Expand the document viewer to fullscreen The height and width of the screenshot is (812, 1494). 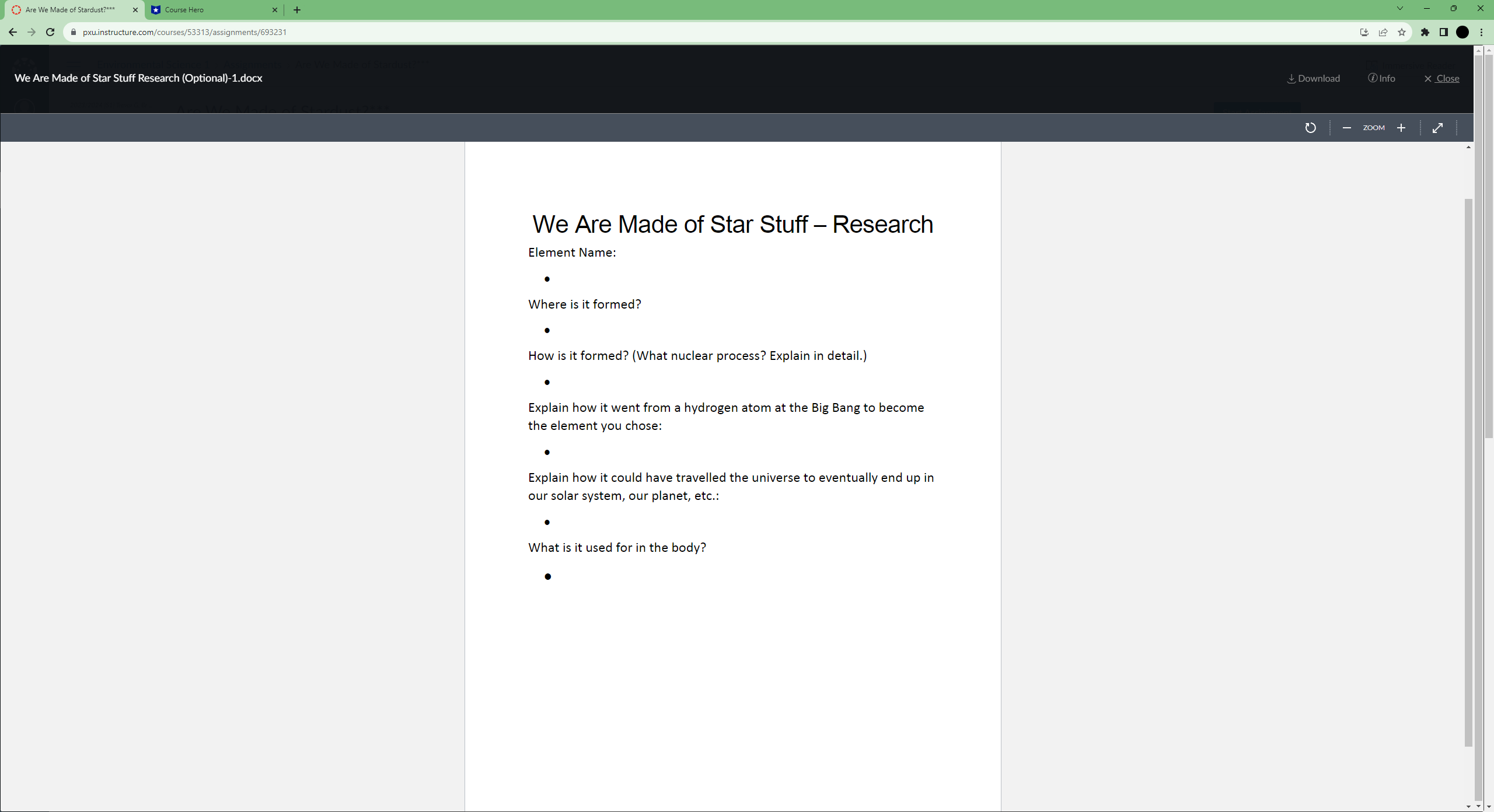pos(1437,128)
